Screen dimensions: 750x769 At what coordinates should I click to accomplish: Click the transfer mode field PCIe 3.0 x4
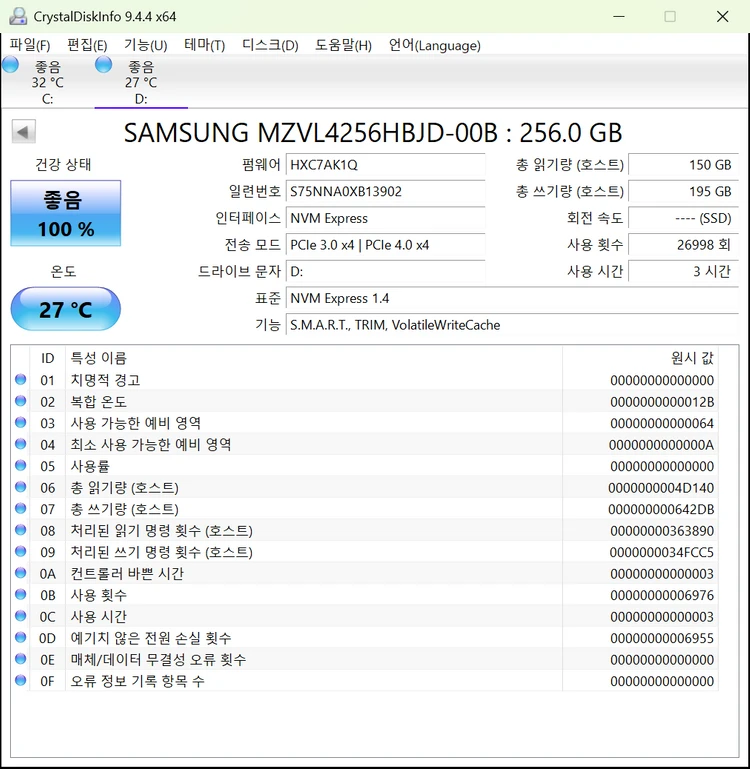coord(386,245)
